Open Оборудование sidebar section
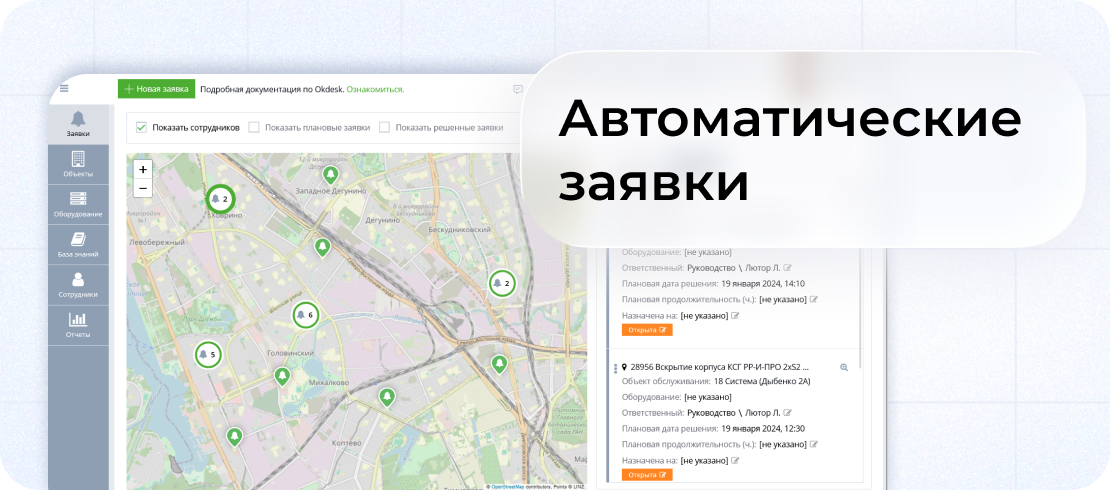The width and height of the screenshot is (1110, 490). 78,204
